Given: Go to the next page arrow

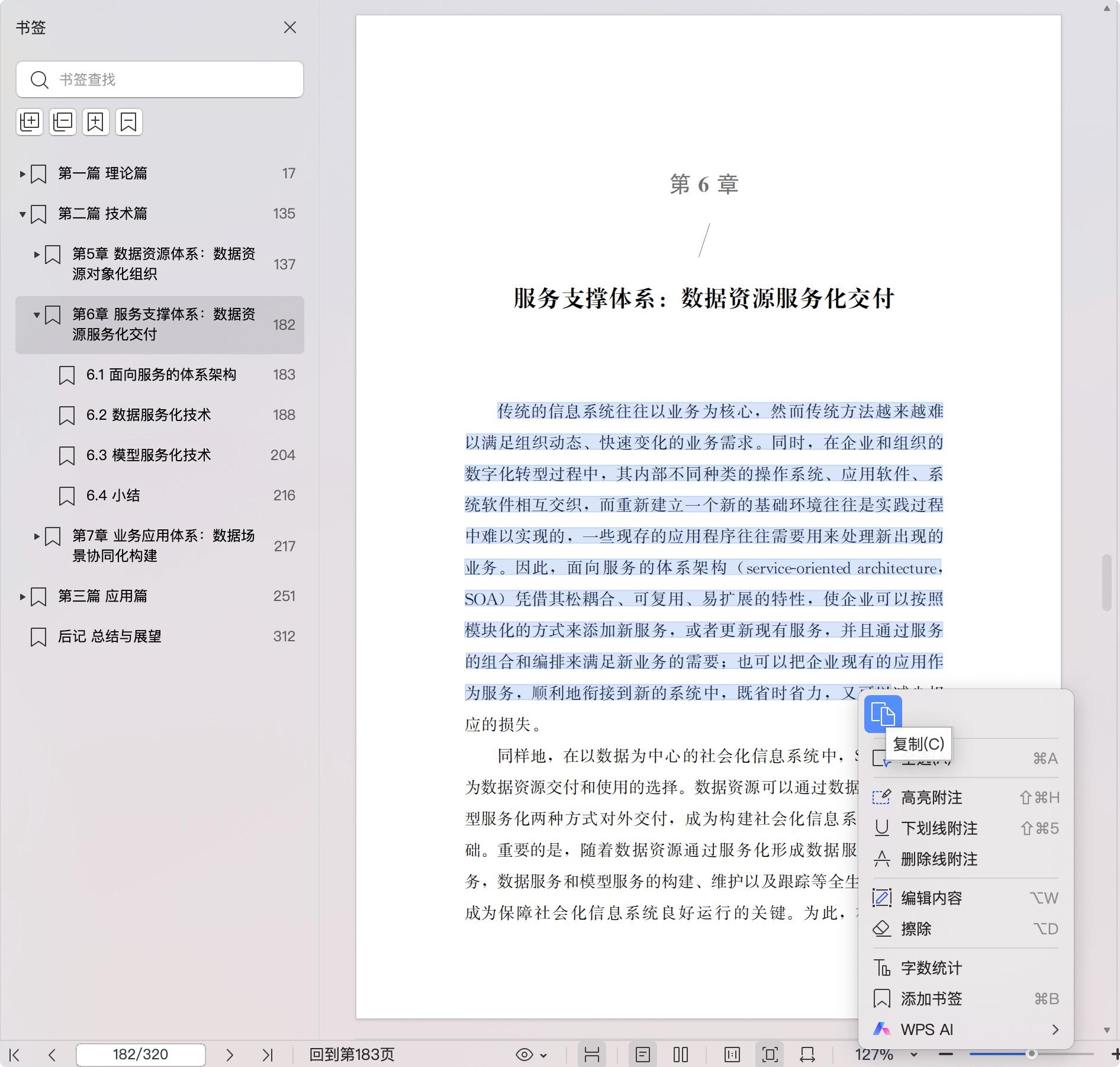Looking at the screenshot, I should click(x=230, y=1055).
